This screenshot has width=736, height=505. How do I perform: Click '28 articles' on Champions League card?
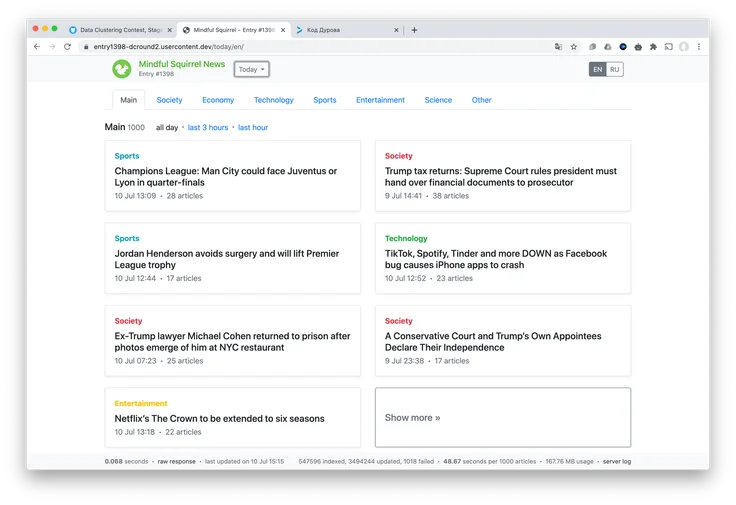coord(184,196)
